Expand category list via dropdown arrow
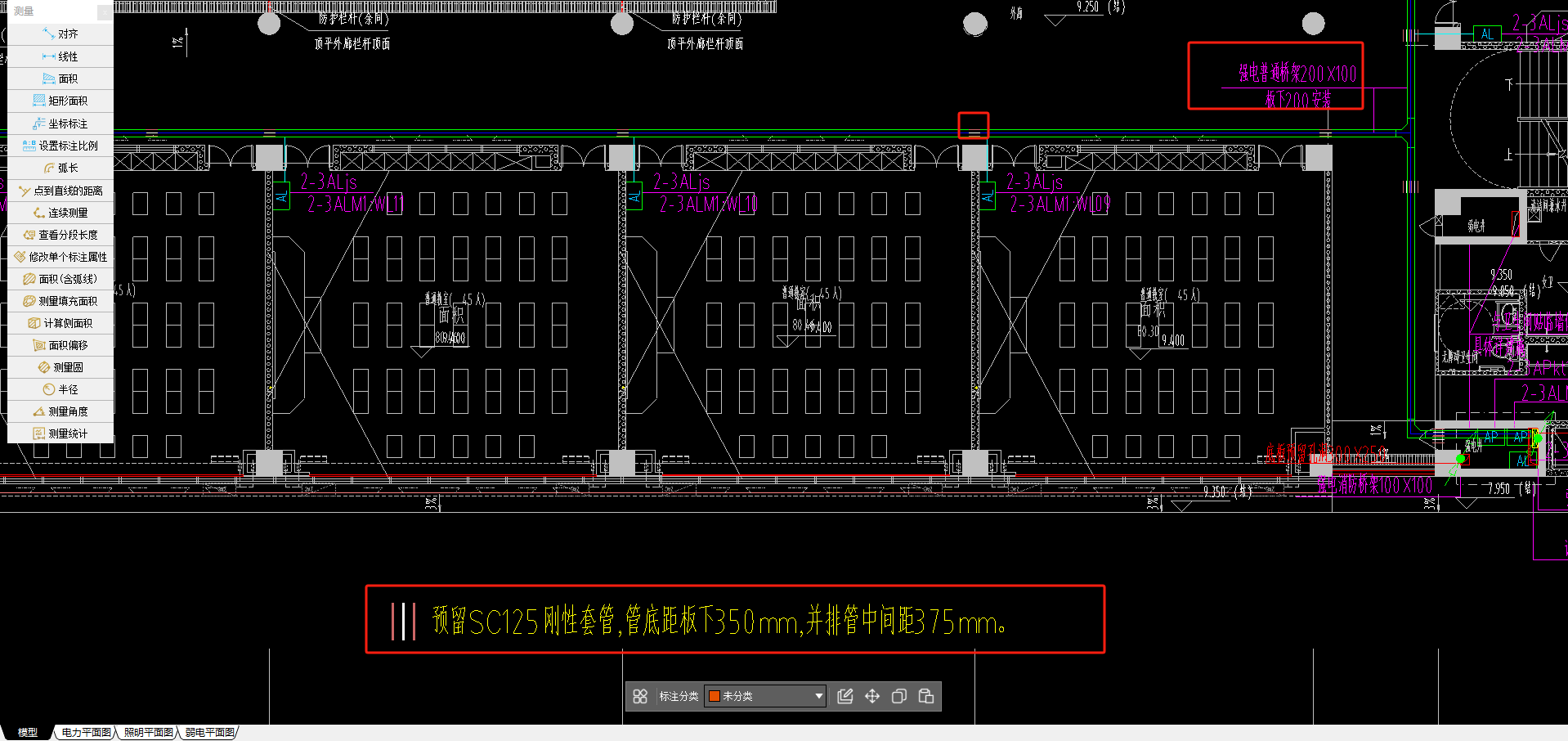Image resolution: width=1568 pixels, height=741 pixels. (x=818, y=696)
